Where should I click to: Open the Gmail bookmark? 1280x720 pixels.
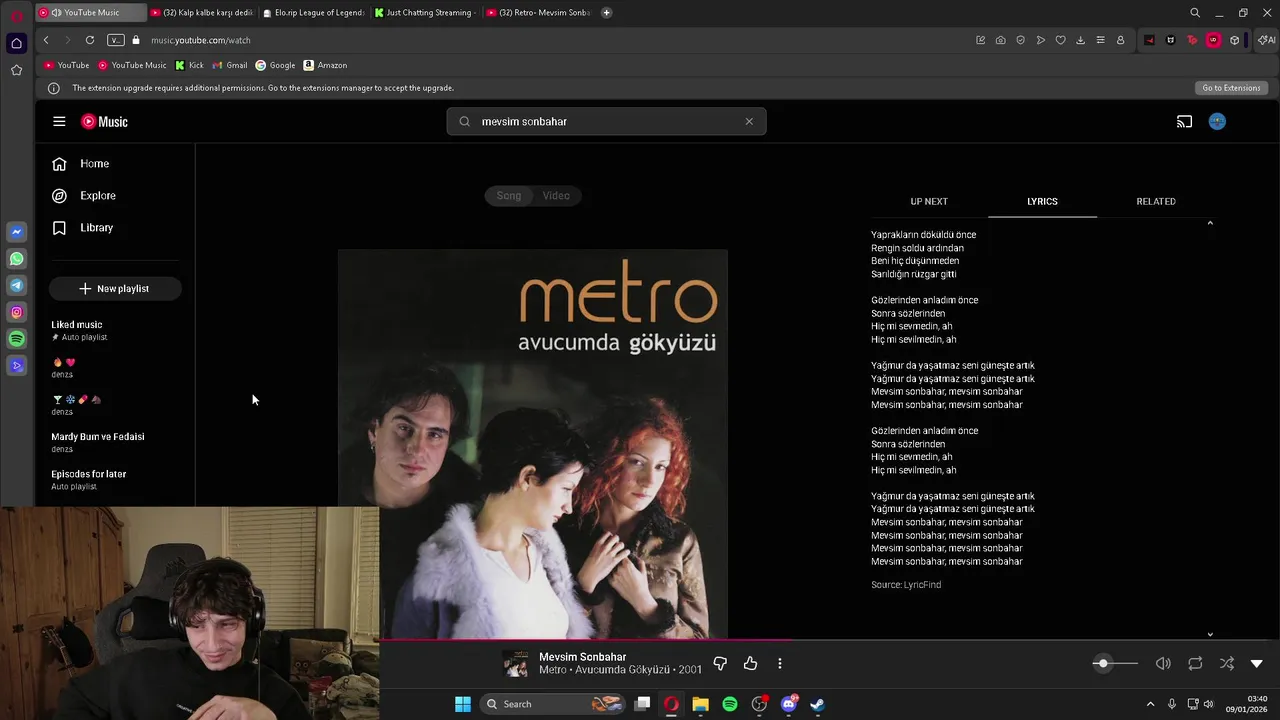pos(230,65)
